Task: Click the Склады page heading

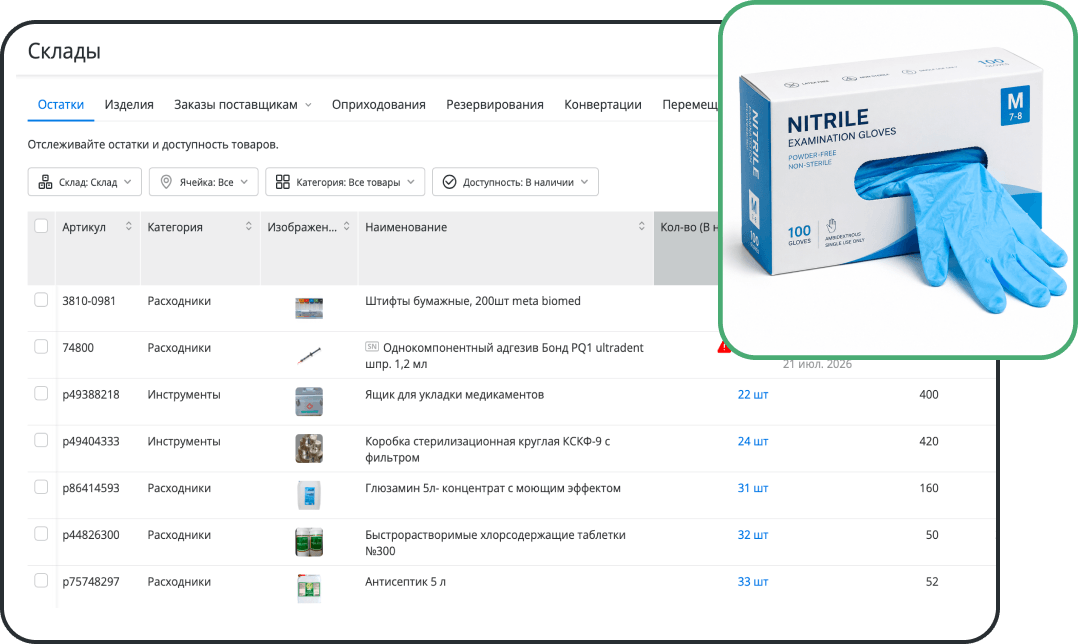Action: coord(64,52)
